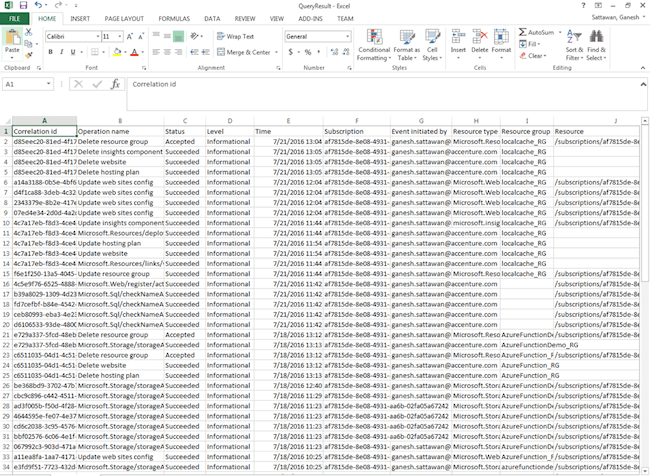Screen dimensions: 650x476
Task: Click the Save icon in quick access toolbar
Action: (23, 6)
